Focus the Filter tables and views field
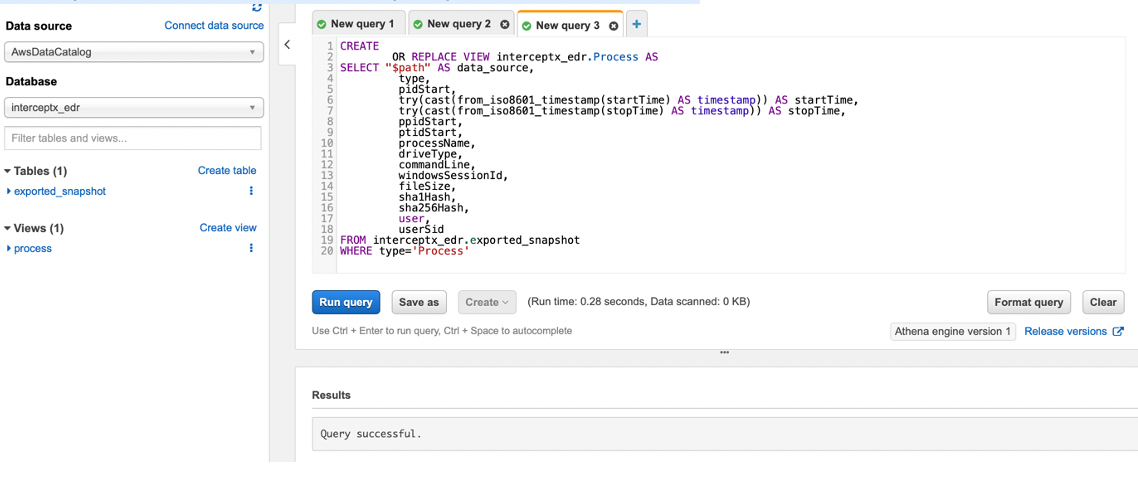This screenshot has height=484, width=1138. click(133, 138)
